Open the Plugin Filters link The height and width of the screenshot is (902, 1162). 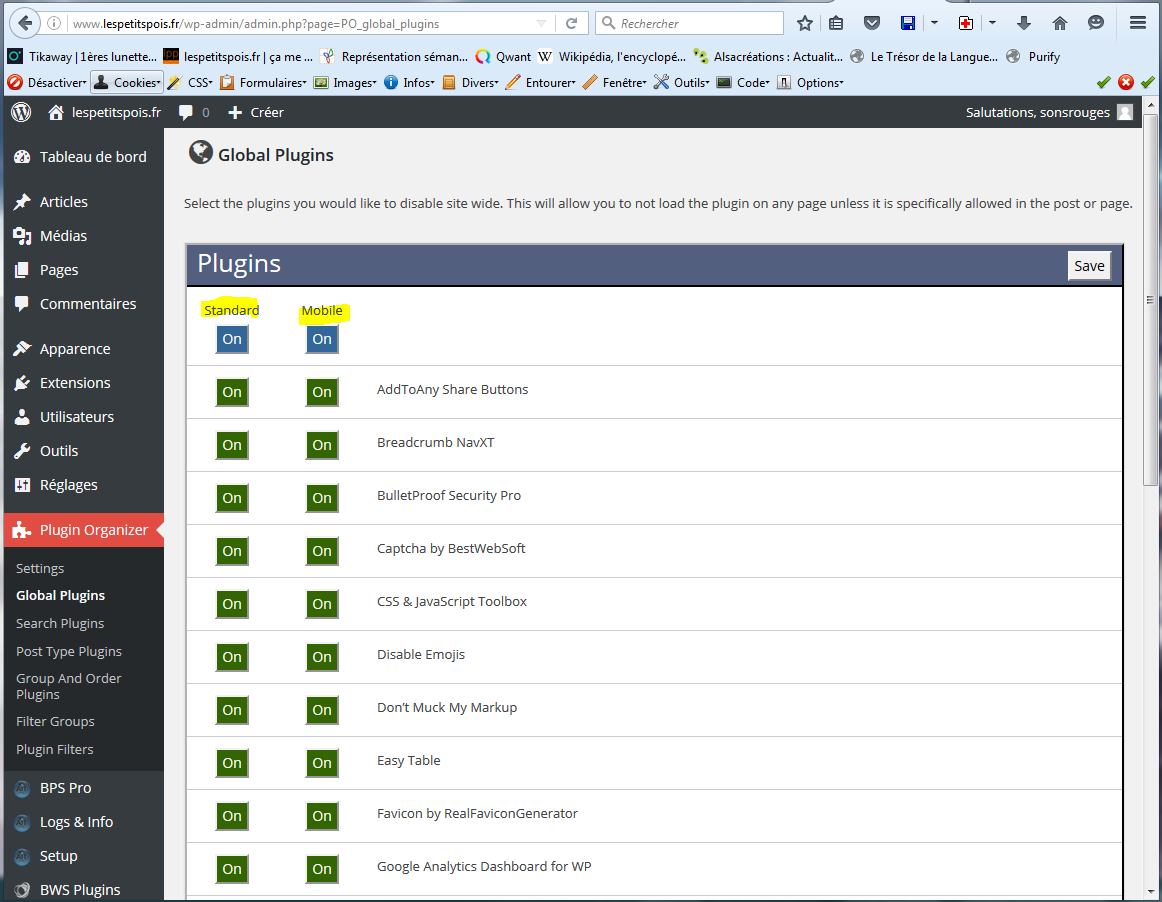click(x=55, y=749)
